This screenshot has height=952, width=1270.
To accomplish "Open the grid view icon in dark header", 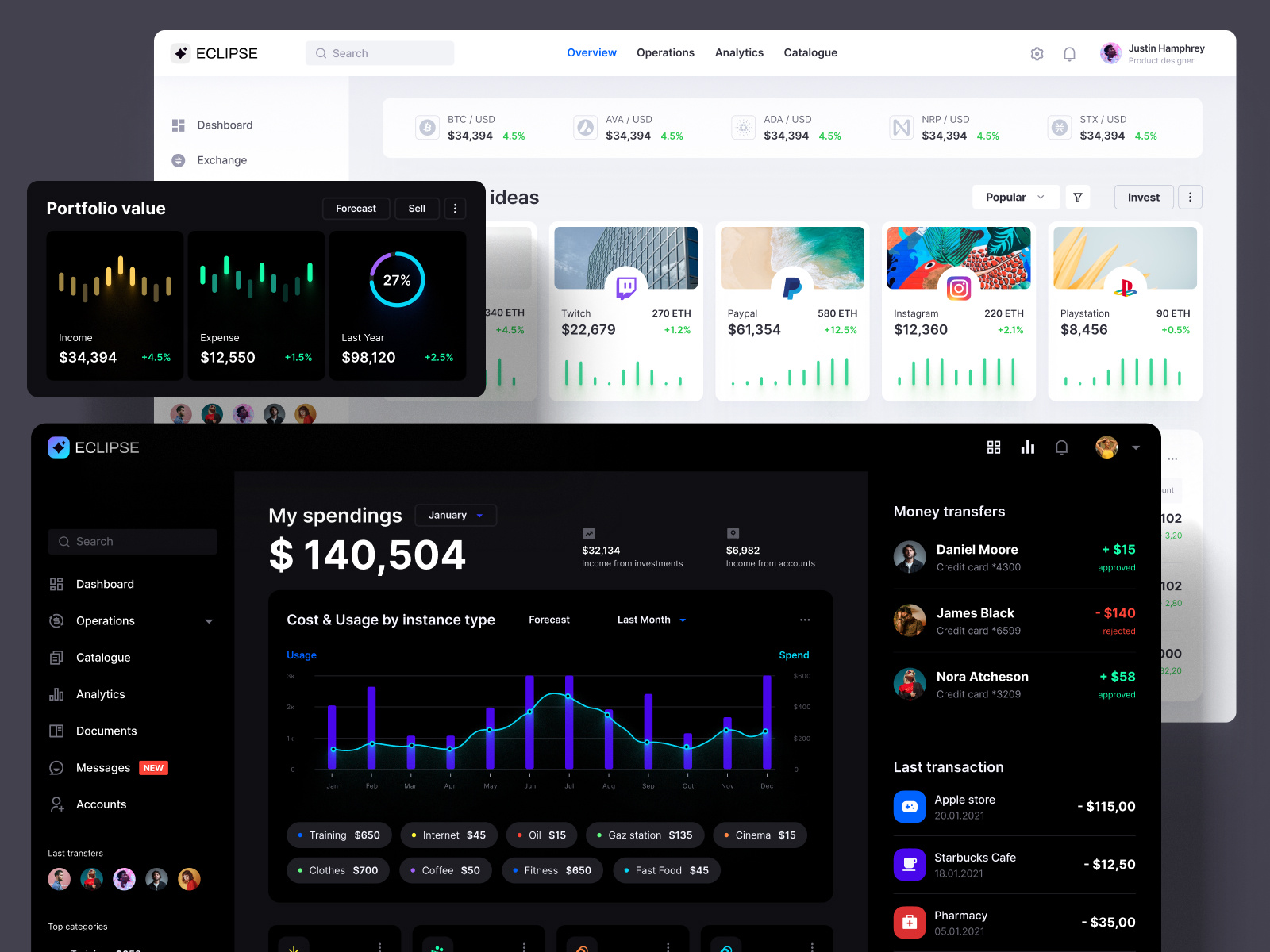I will point(994,447).
